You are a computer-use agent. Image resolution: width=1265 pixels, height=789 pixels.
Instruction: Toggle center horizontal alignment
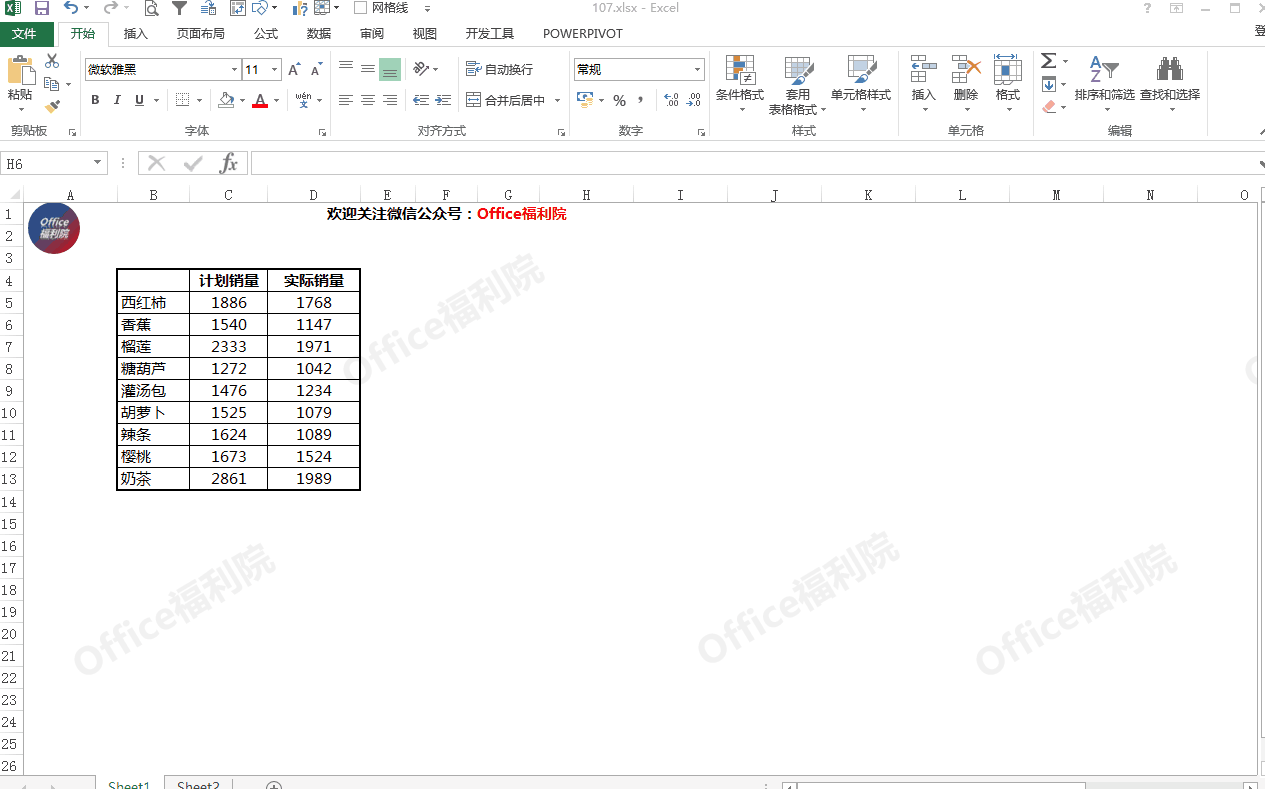point(368,100)
